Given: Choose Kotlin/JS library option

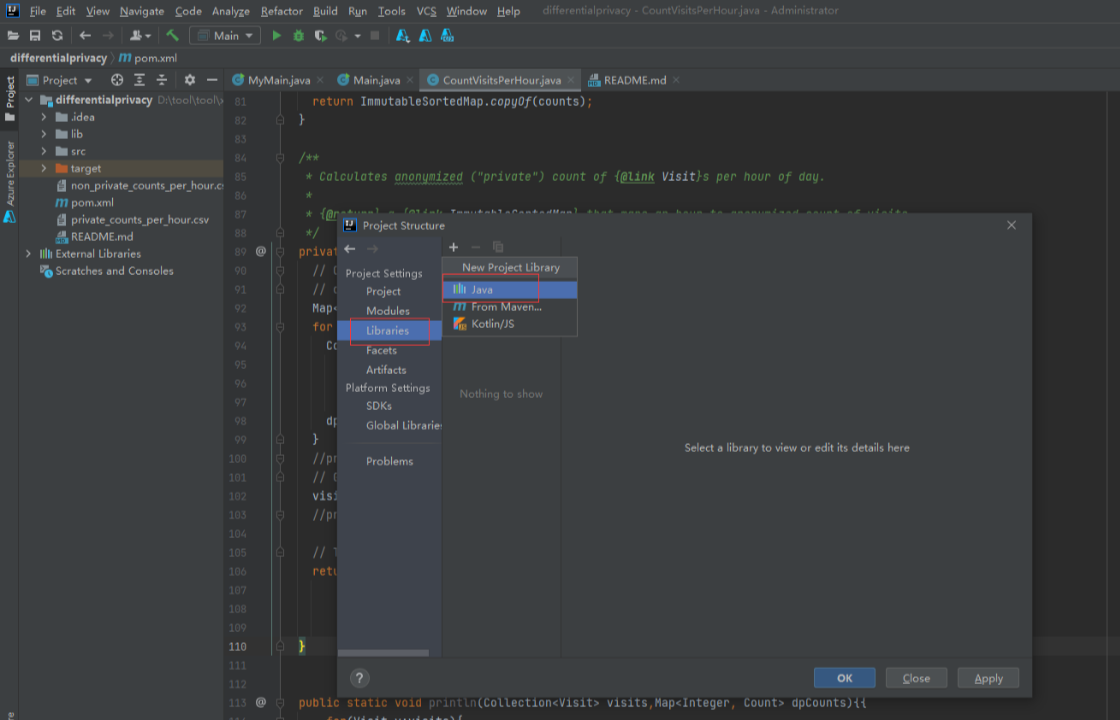Looking at the screenshot, I should coord(509,324).
